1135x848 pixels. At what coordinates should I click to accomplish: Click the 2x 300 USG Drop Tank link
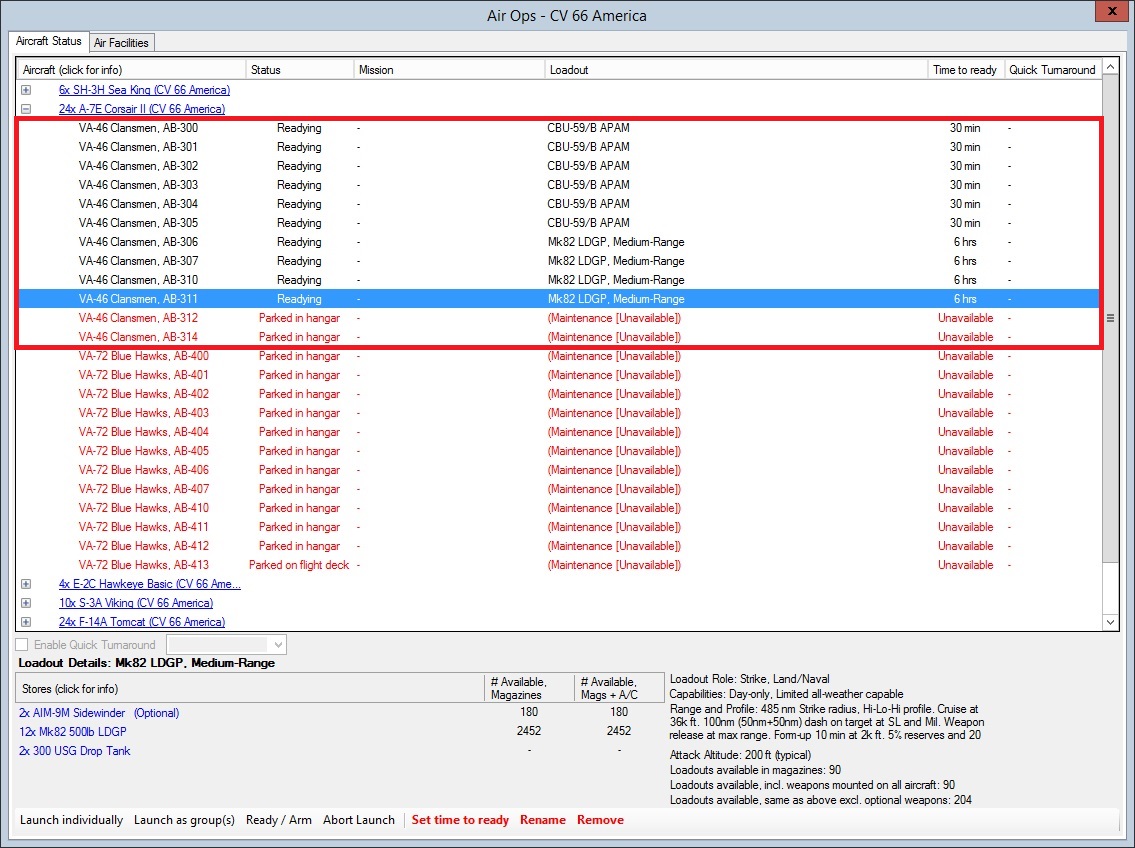pos(75,751)
